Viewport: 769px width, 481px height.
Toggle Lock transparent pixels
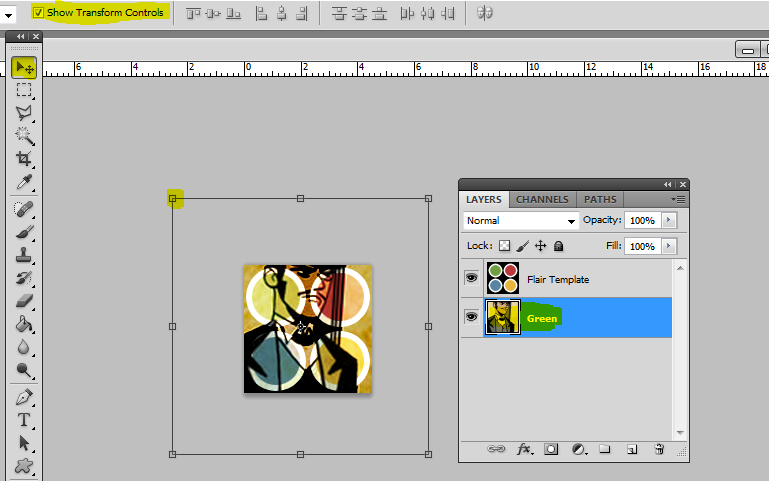[x=504, y=246]
